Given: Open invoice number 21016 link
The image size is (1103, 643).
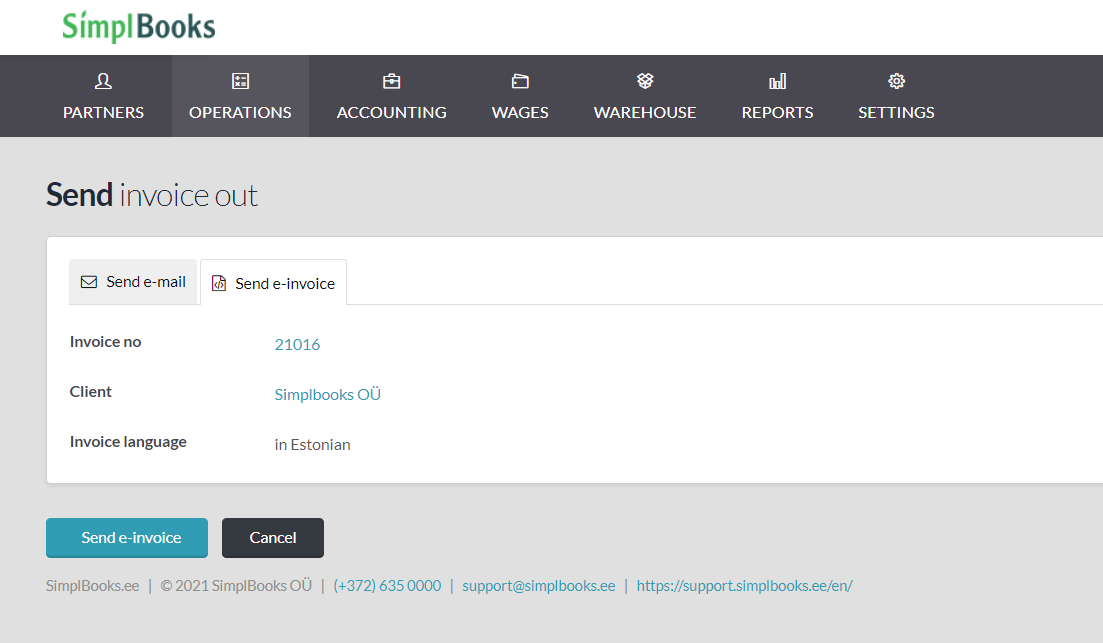Looking at the screenshot, I should [x=297, y=345].
